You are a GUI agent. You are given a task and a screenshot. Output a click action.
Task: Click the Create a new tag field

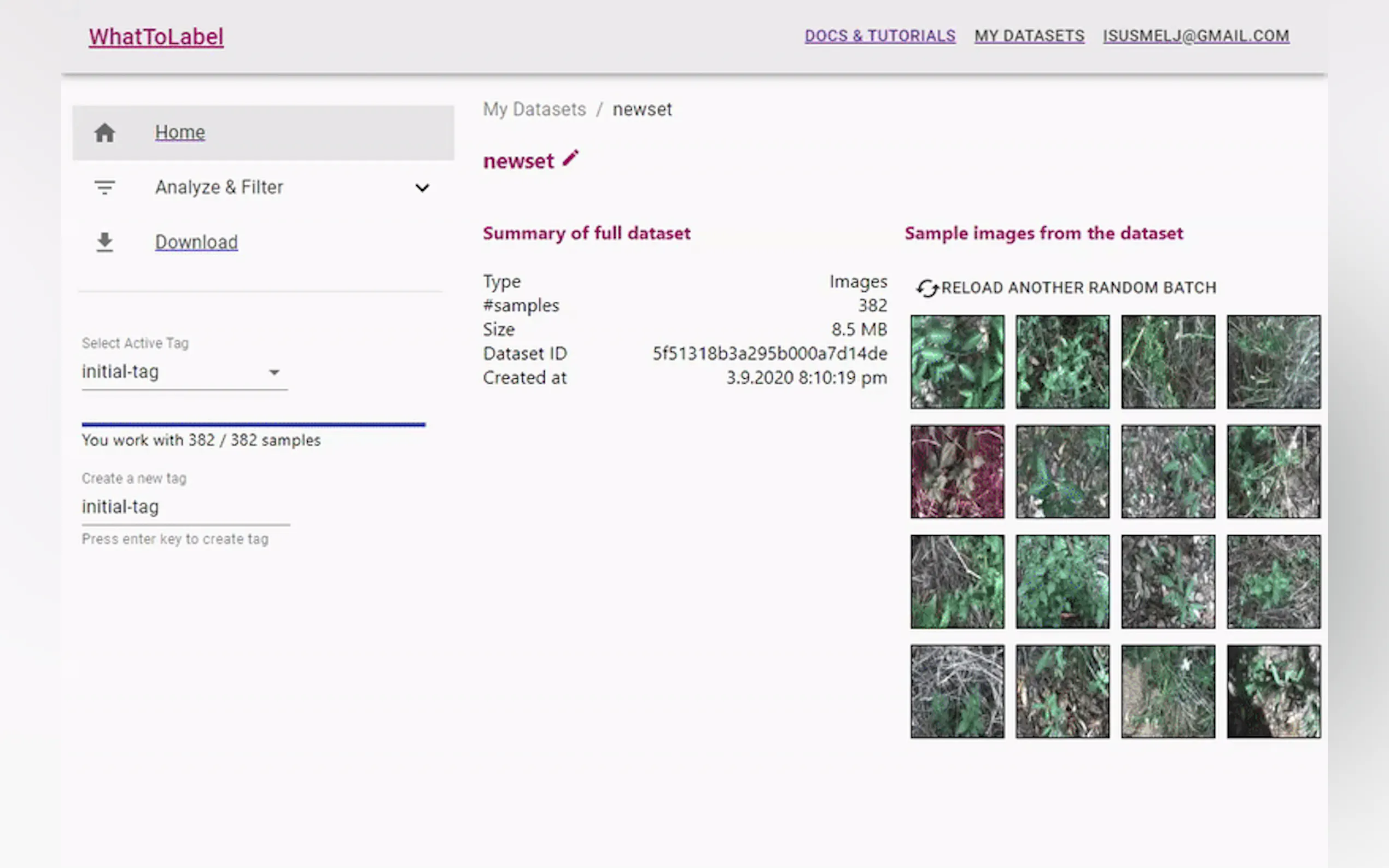point(185,507)
